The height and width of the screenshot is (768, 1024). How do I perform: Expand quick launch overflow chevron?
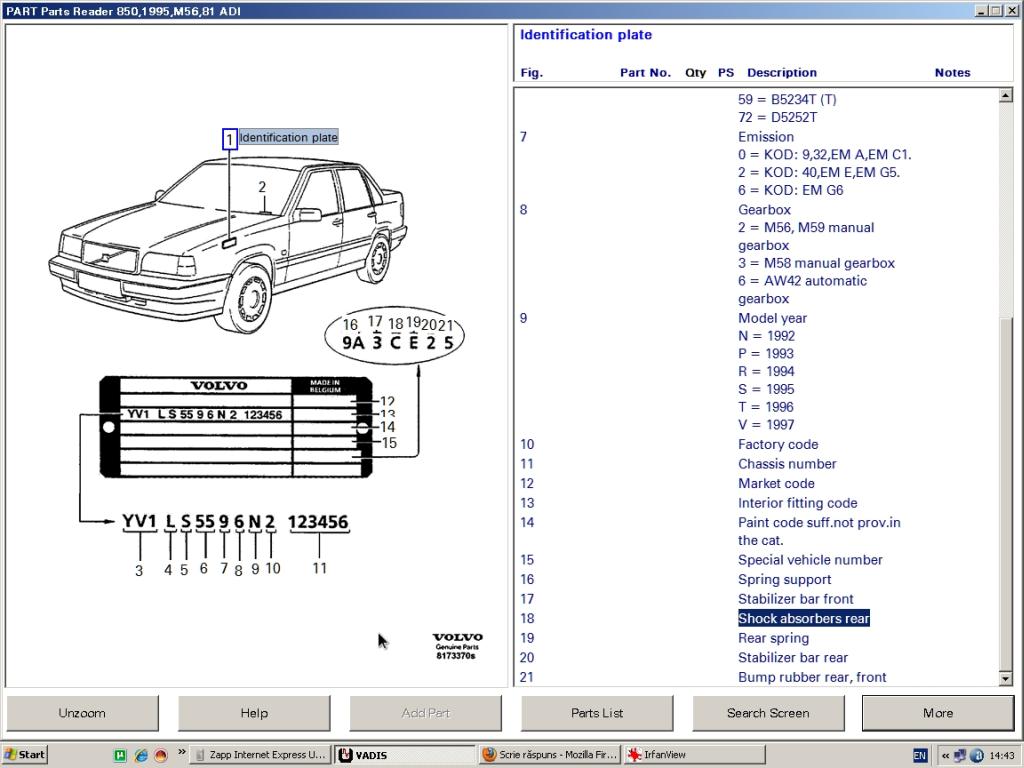pos(182,752)
